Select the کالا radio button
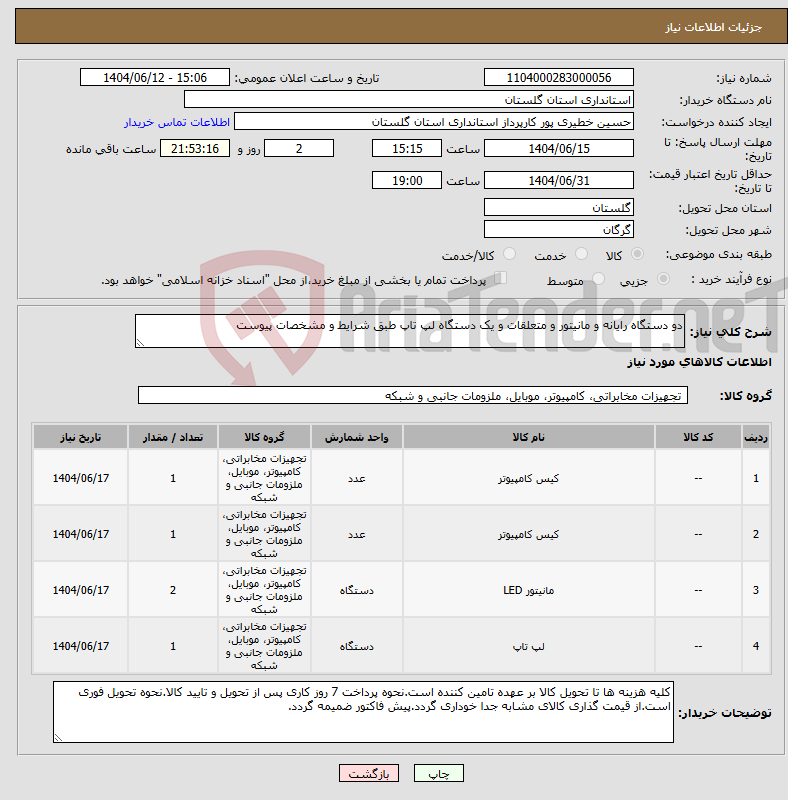This screenshot has height=800, width=788. click(x=637, y=254)
